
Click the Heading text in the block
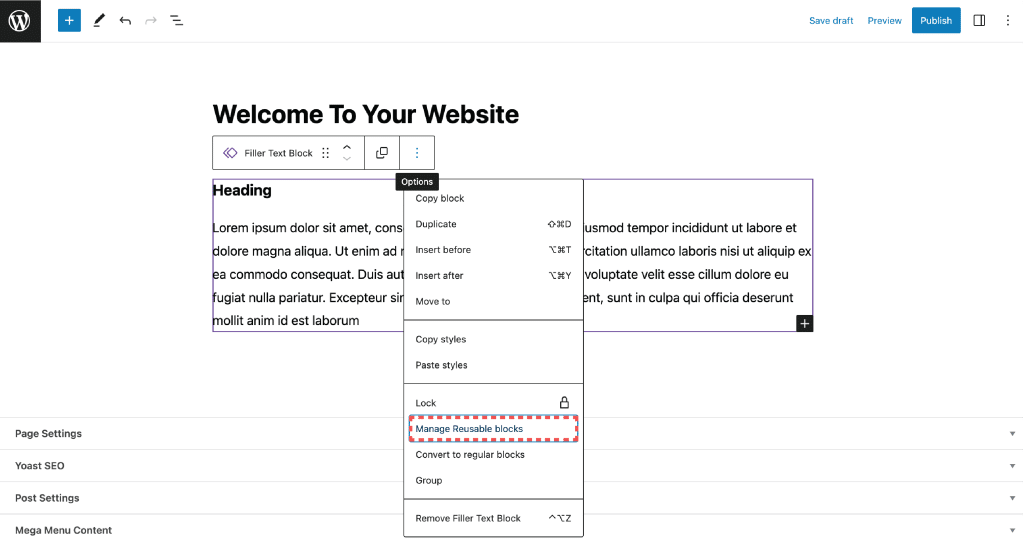tap(242, 191)
